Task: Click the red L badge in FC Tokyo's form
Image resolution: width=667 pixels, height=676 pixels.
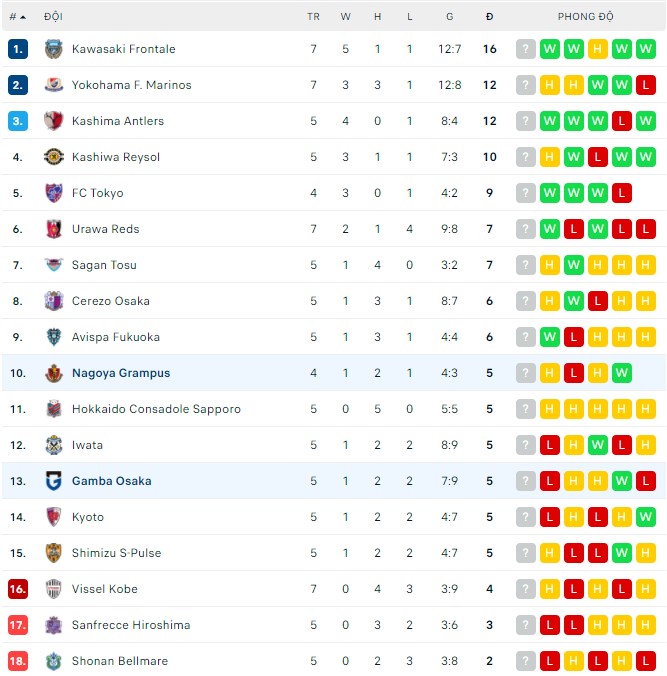Action: pos(621,193)
